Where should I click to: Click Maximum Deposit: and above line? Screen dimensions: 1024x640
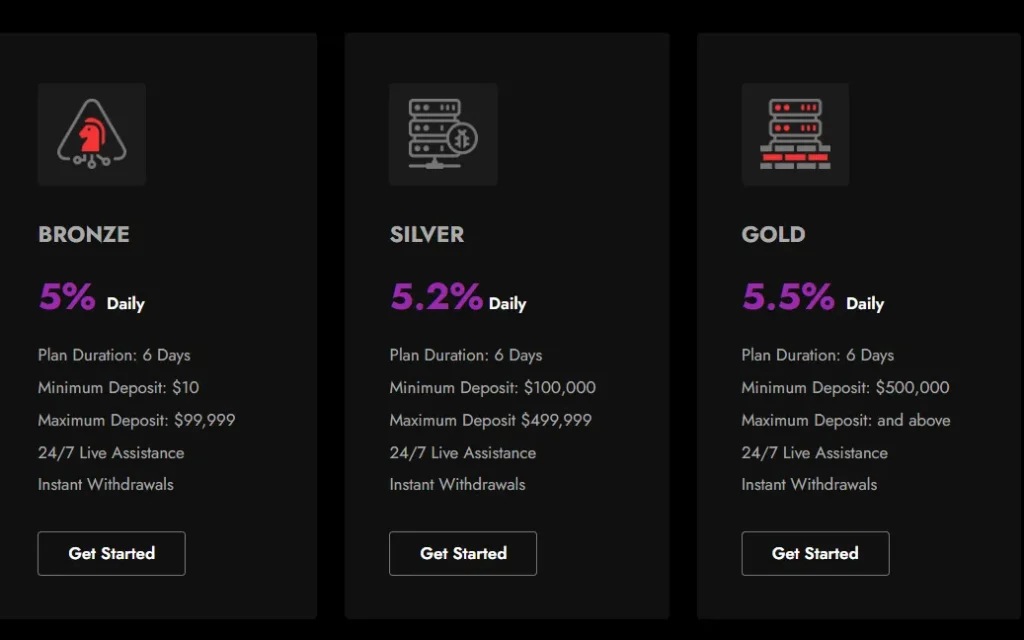pos(845,420)
